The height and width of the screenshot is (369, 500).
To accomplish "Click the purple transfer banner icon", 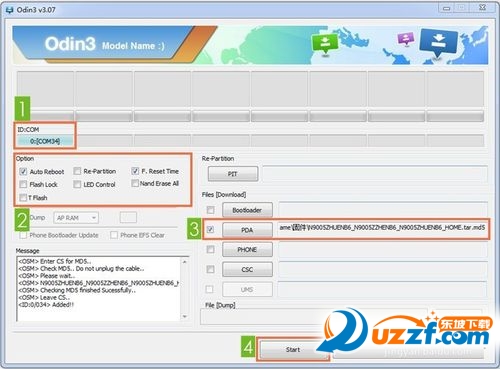I will (406, 39).
